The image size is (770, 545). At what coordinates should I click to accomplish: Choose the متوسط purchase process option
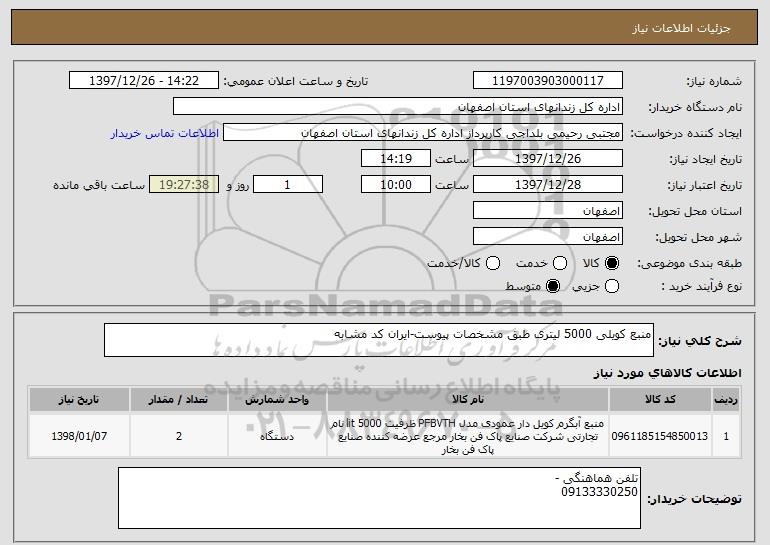pyautogui.click(x=553, y=286)
